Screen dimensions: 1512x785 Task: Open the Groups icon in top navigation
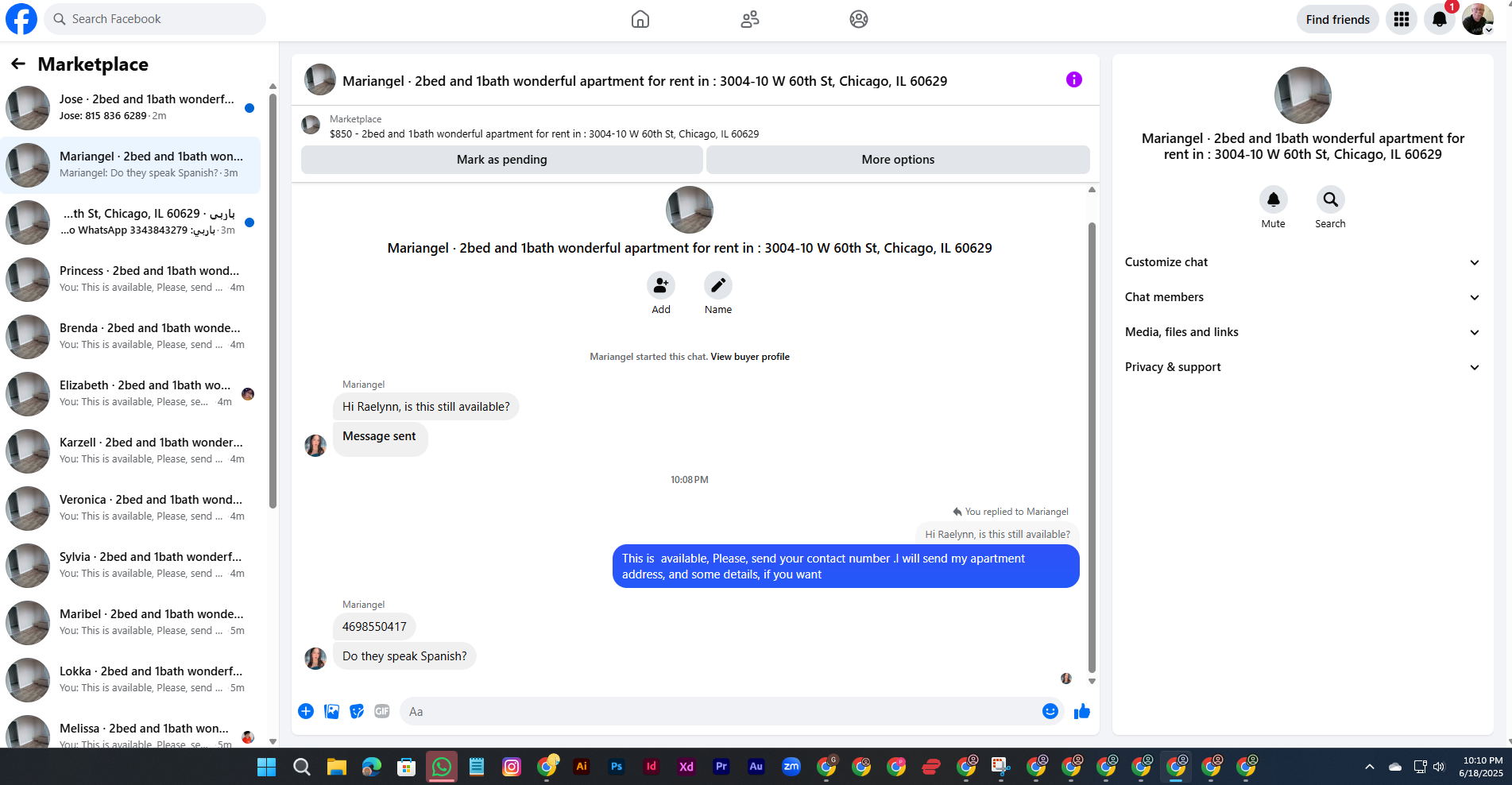tap(859, 19)
